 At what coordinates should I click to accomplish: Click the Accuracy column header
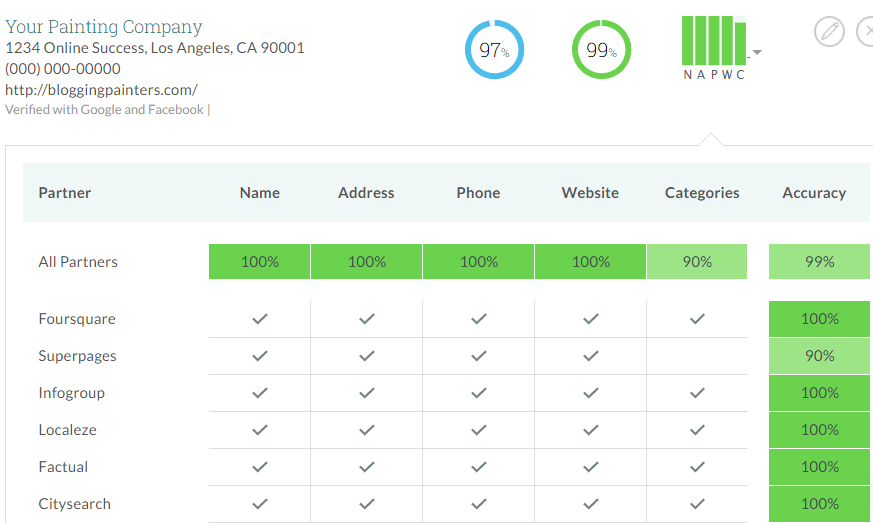click(814, 193)
